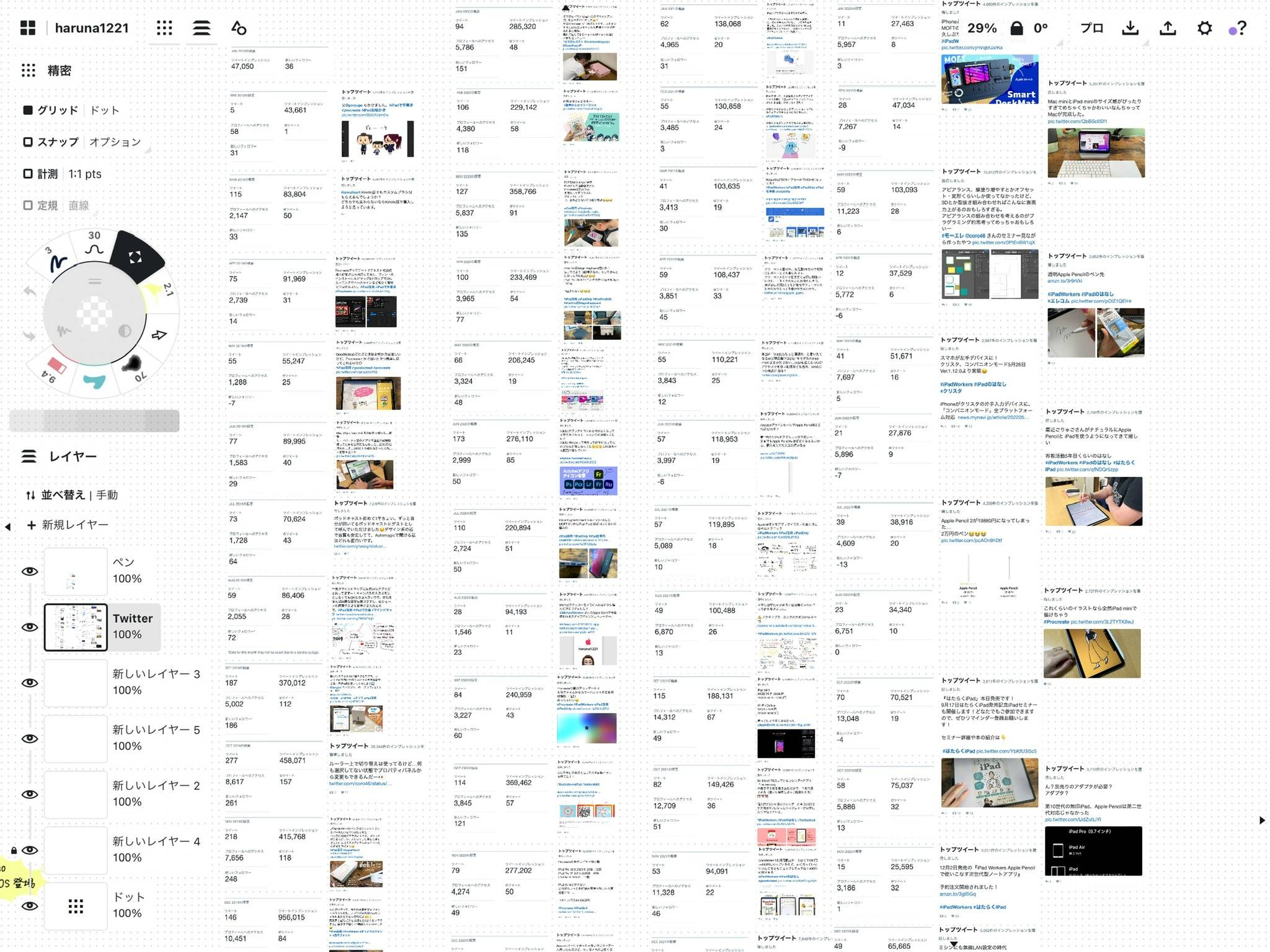Viewport: 1270px width, 952px height.
Task: Select the teal filled stroke tool
Action: click(x=94, y=380)
